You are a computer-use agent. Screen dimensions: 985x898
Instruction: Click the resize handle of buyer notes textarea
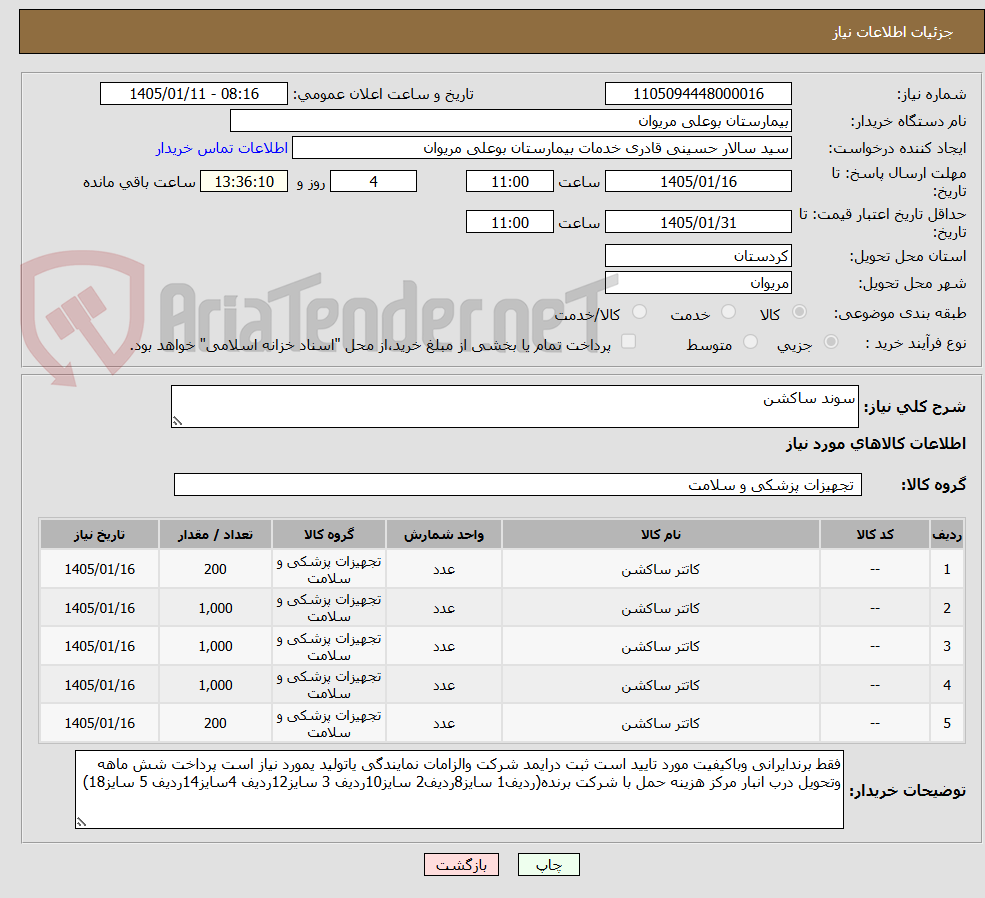click(81, 821)
